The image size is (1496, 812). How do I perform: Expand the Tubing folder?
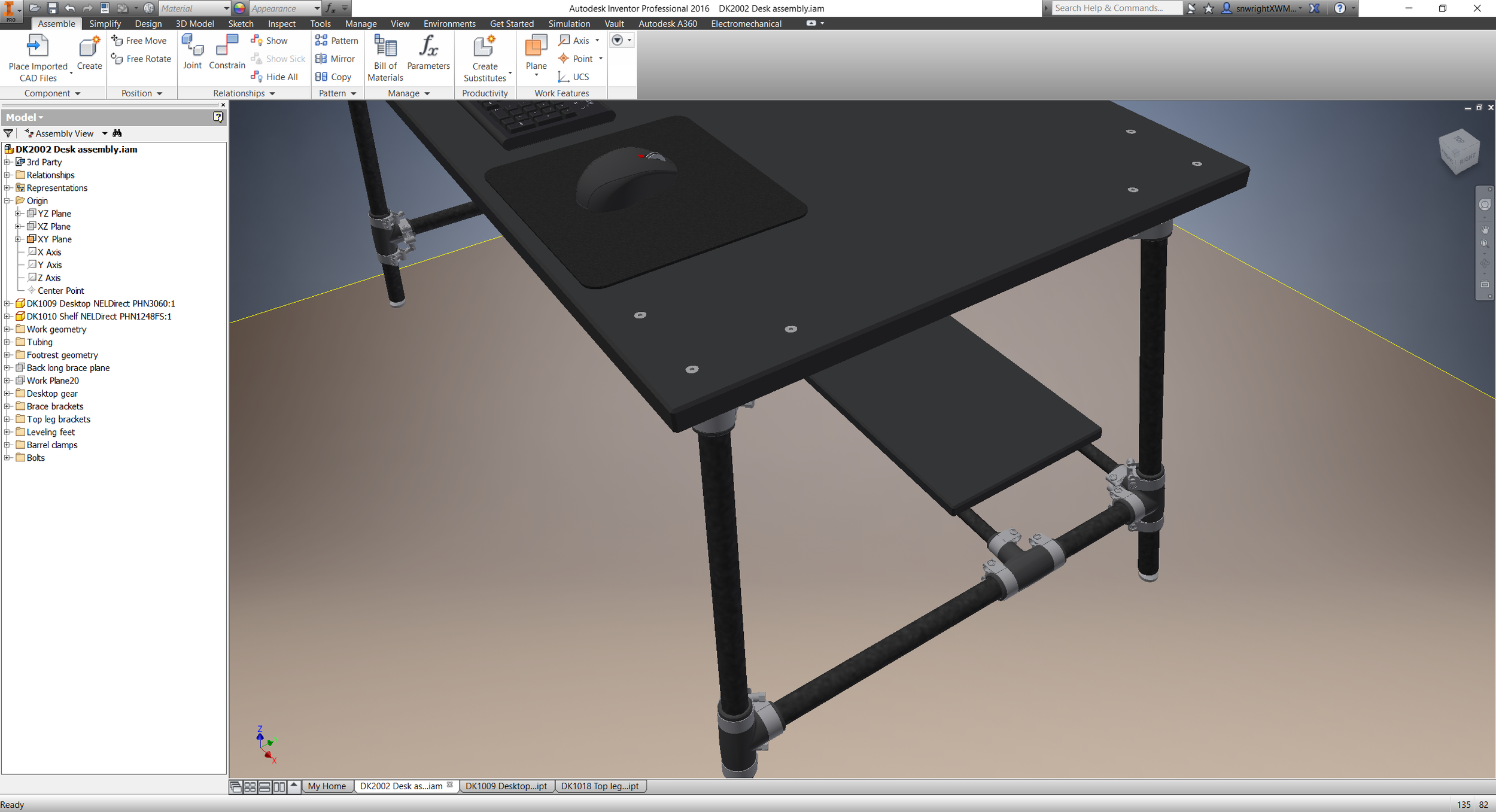point(7,342)
